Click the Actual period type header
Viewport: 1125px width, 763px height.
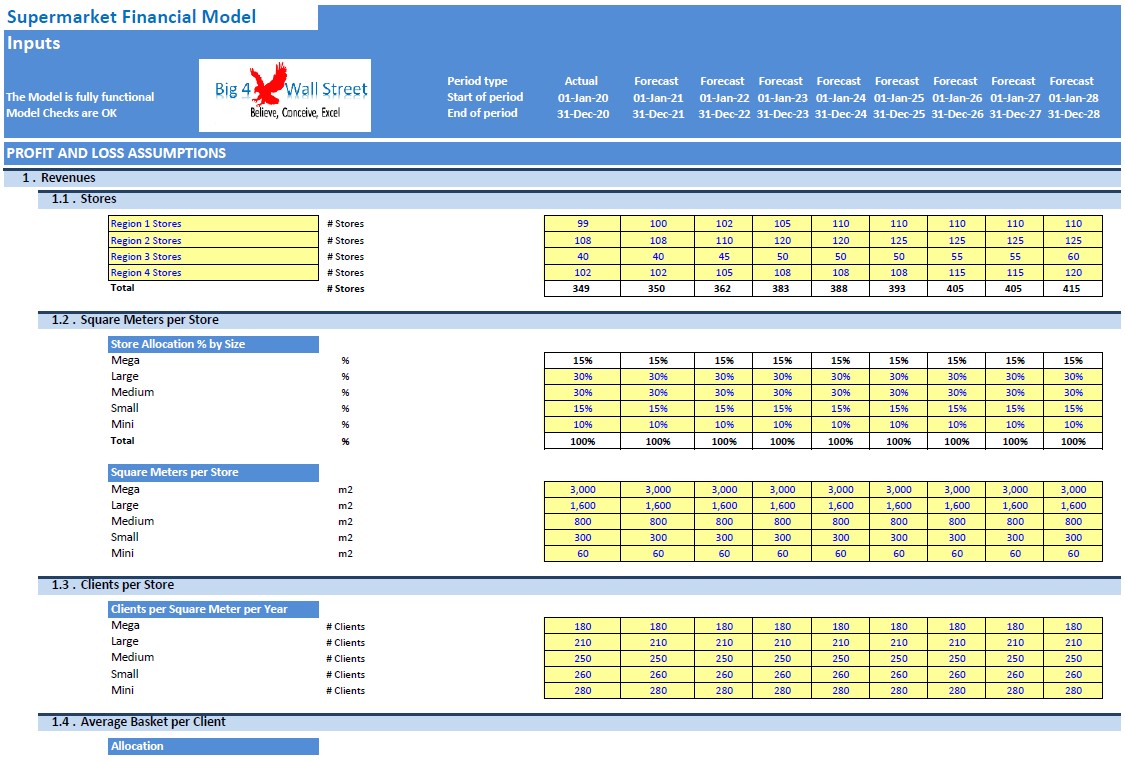(x=581, y=81)
